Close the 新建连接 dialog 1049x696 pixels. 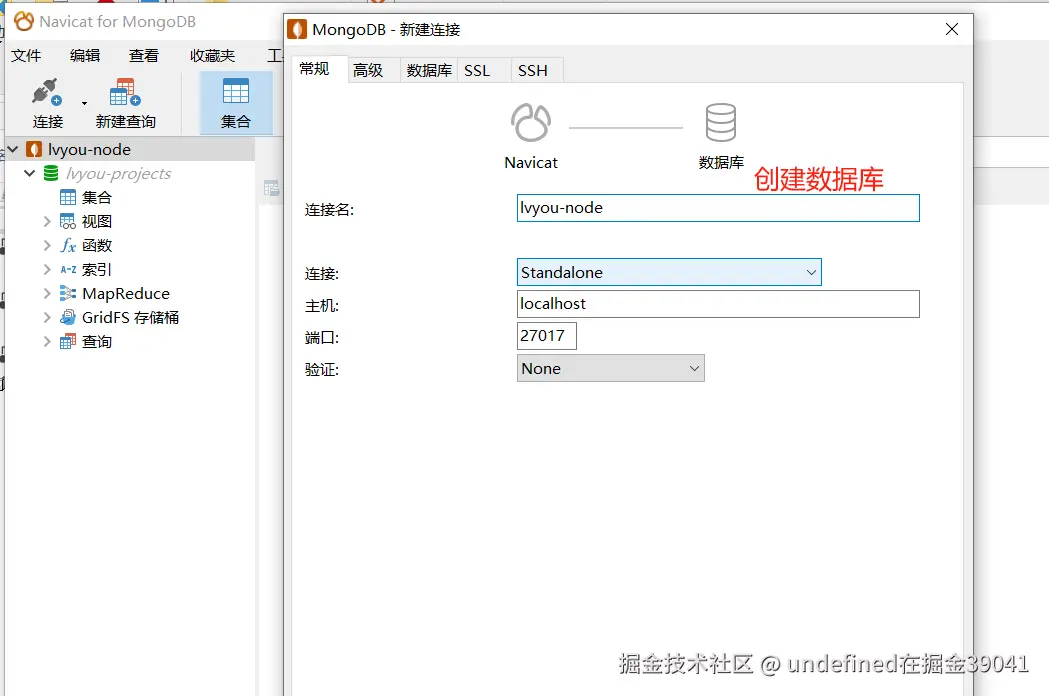pos(952,29)
